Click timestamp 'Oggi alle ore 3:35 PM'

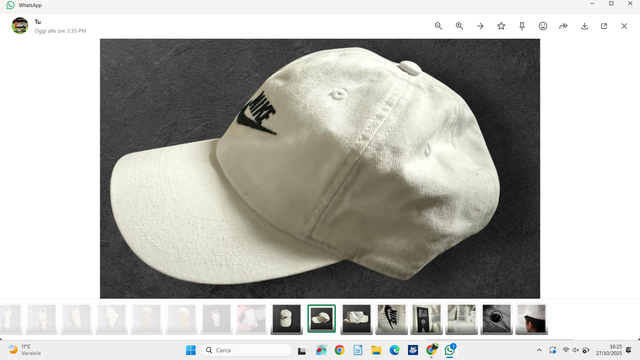click(x=60, y=31)
